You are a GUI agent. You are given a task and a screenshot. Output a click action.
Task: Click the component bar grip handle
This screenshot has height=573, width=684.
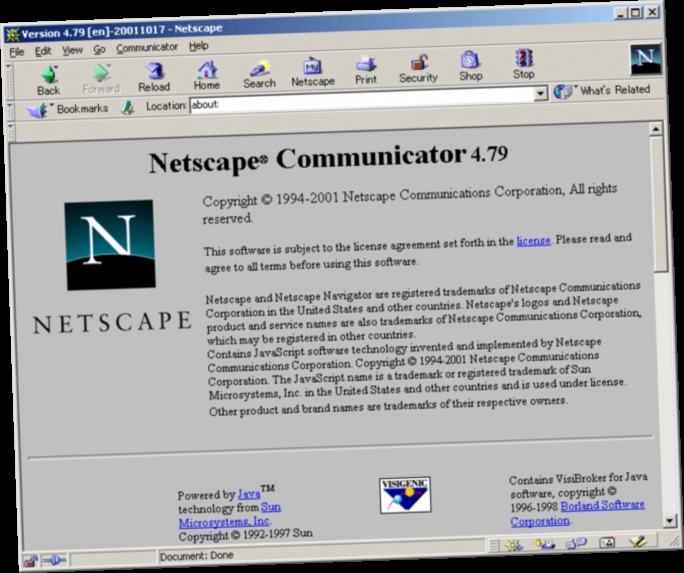point(494,546)
